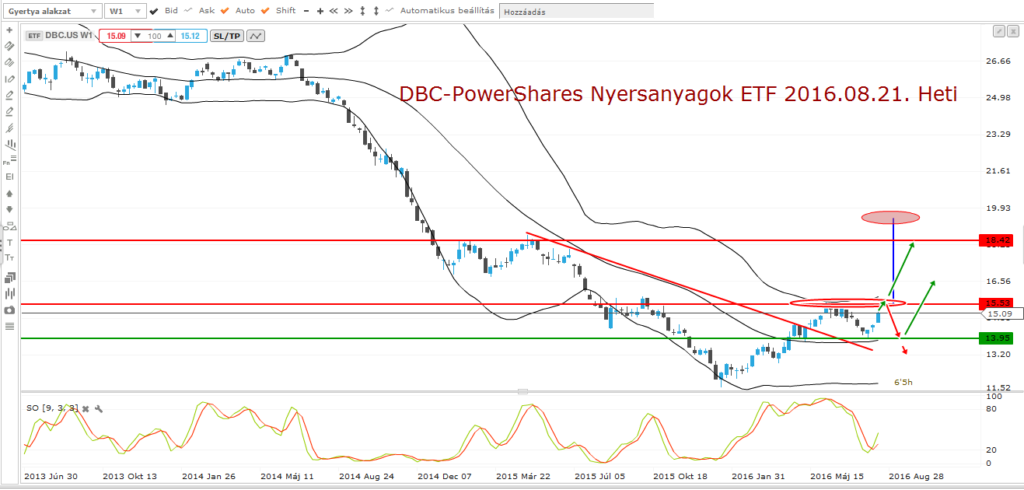Toggle Automatikus beállítás checkbox
Viewport: 1024px width, 490px height.
pos(390,11)
